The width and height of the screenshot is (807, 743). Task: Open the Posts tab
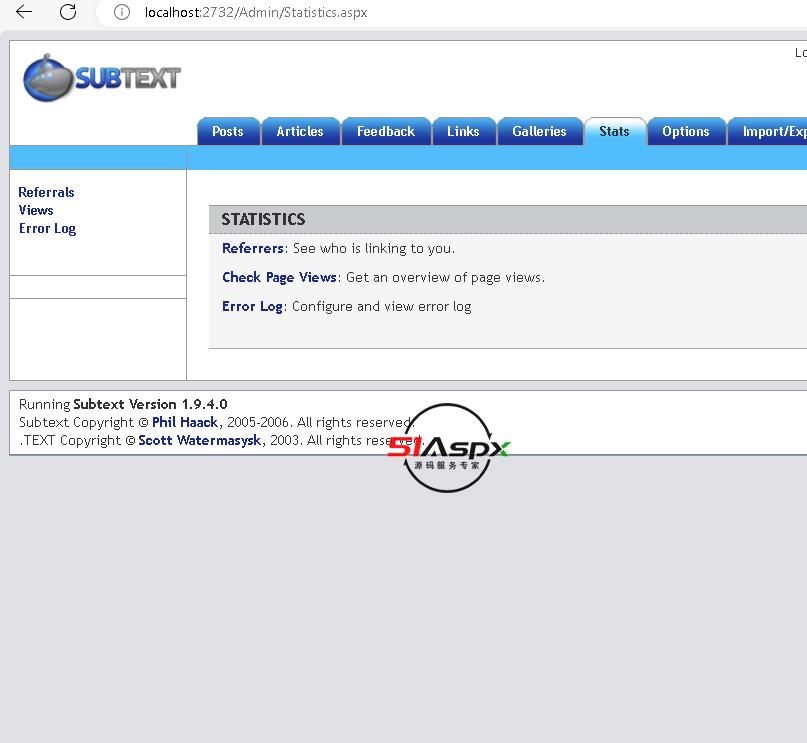[x=228, y=131]
